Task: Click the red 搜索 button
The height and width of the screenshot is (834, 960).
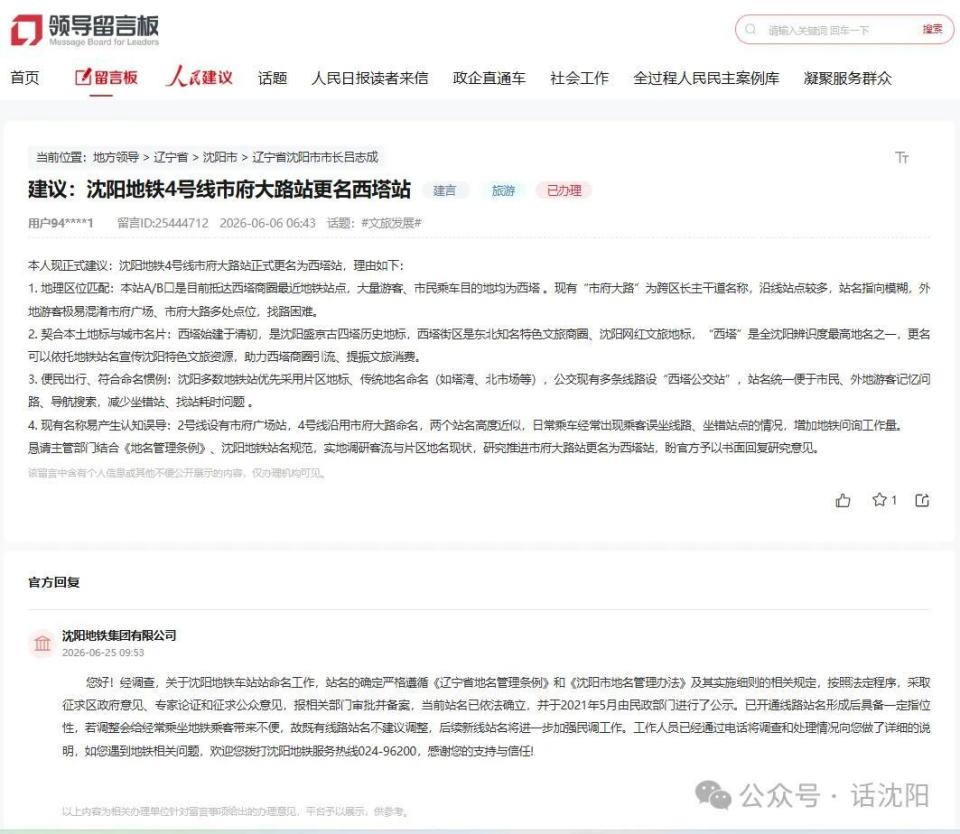Action: click(x=932, y=29)
